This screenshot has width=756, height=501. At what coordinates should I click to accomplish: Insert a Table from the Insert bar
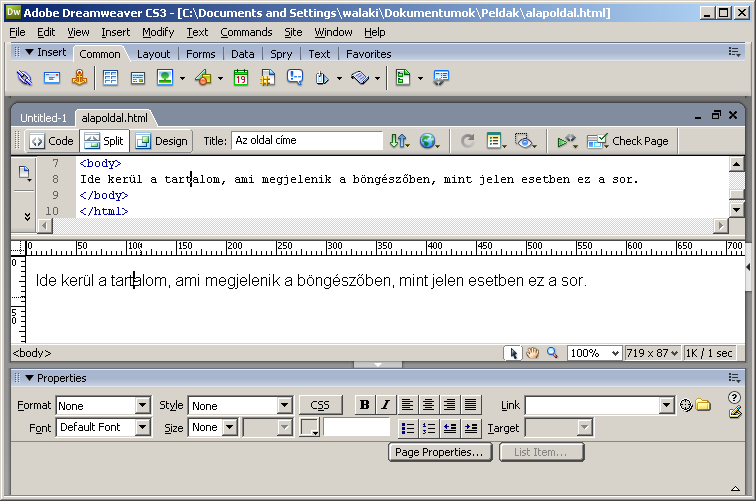pos(110,78)
